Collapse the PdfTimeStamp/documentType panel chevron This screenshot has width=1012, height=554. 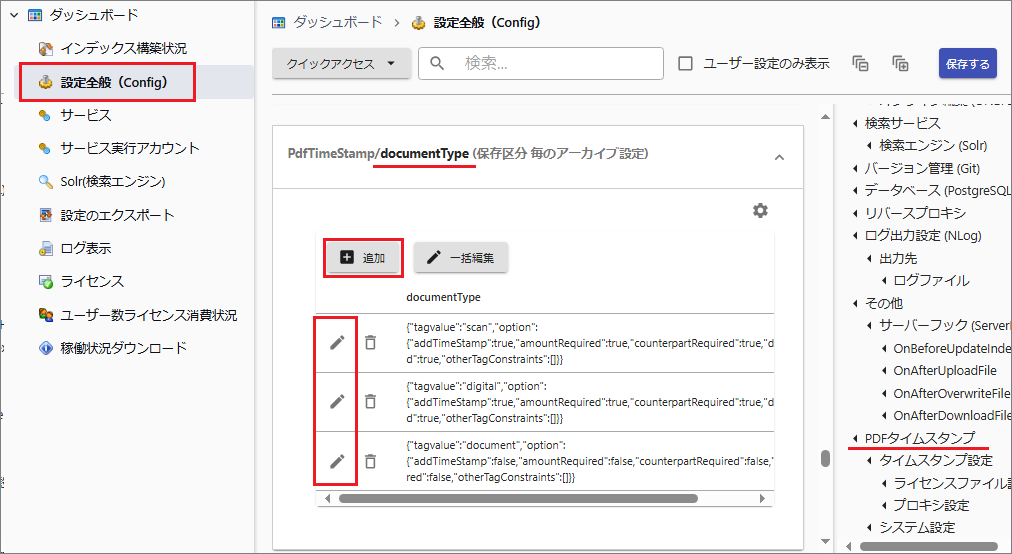[x=779, y=157]
